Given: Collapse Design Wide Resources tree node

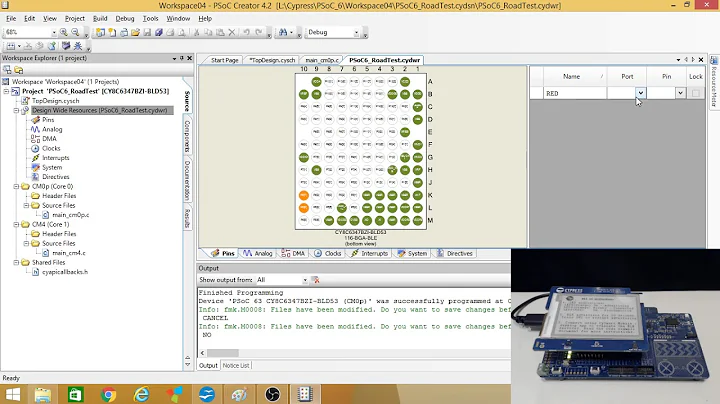Looking at the screenshot, I should [16, 110].
